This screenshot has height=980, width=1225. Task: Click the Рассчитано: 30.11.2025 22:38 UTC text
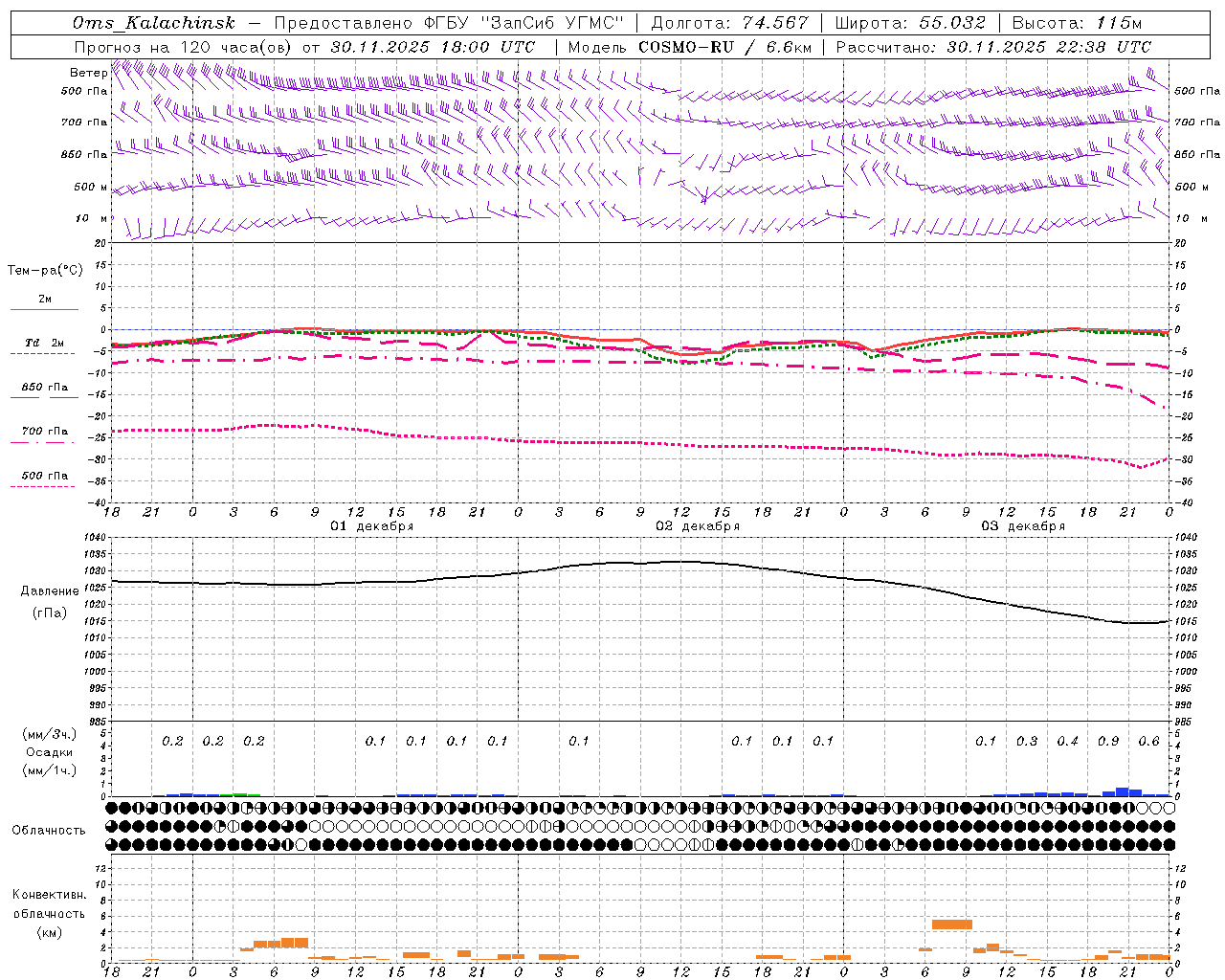[993, 47]
